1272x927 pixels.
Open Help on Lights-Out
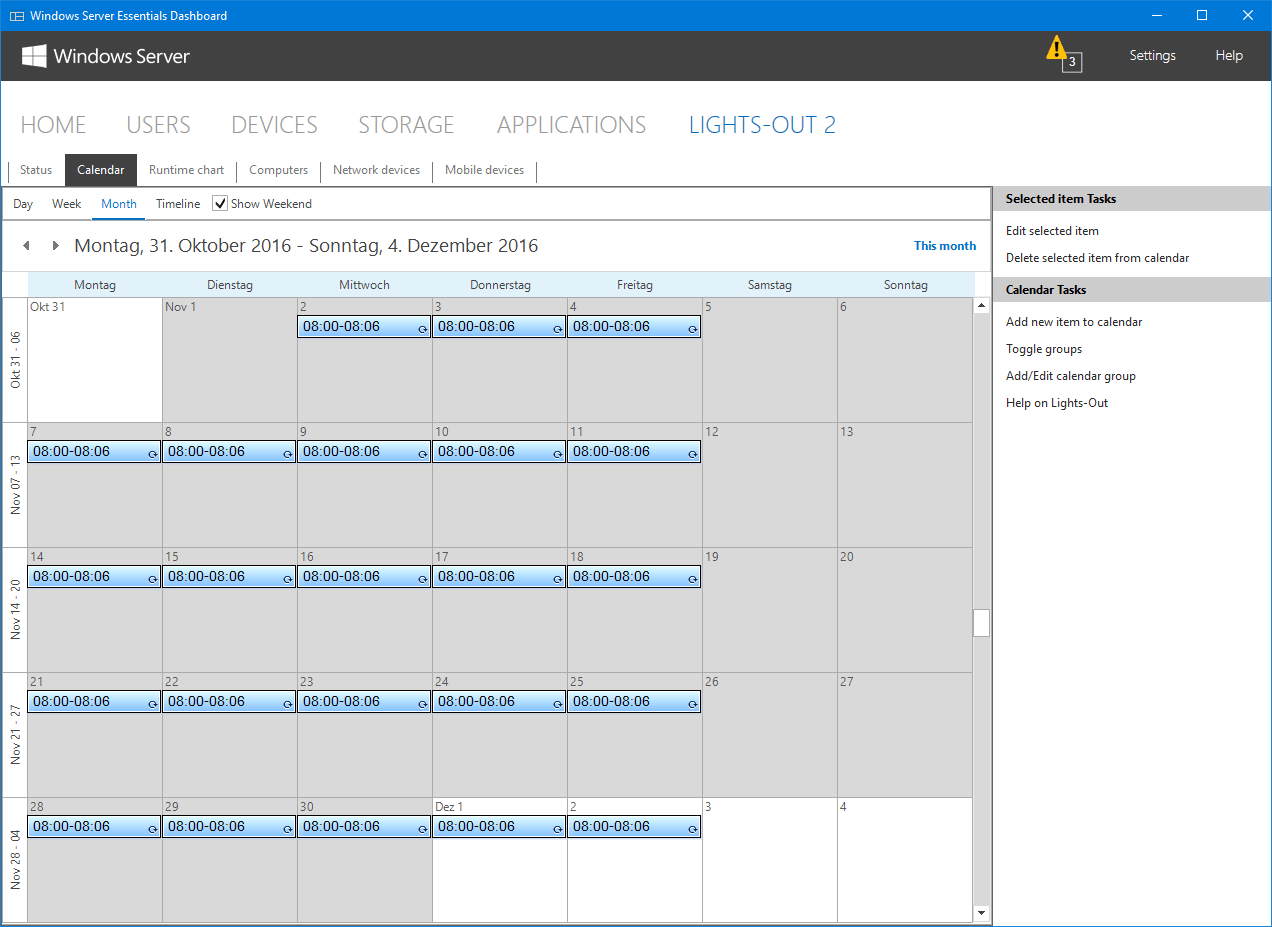(1057, 403)
